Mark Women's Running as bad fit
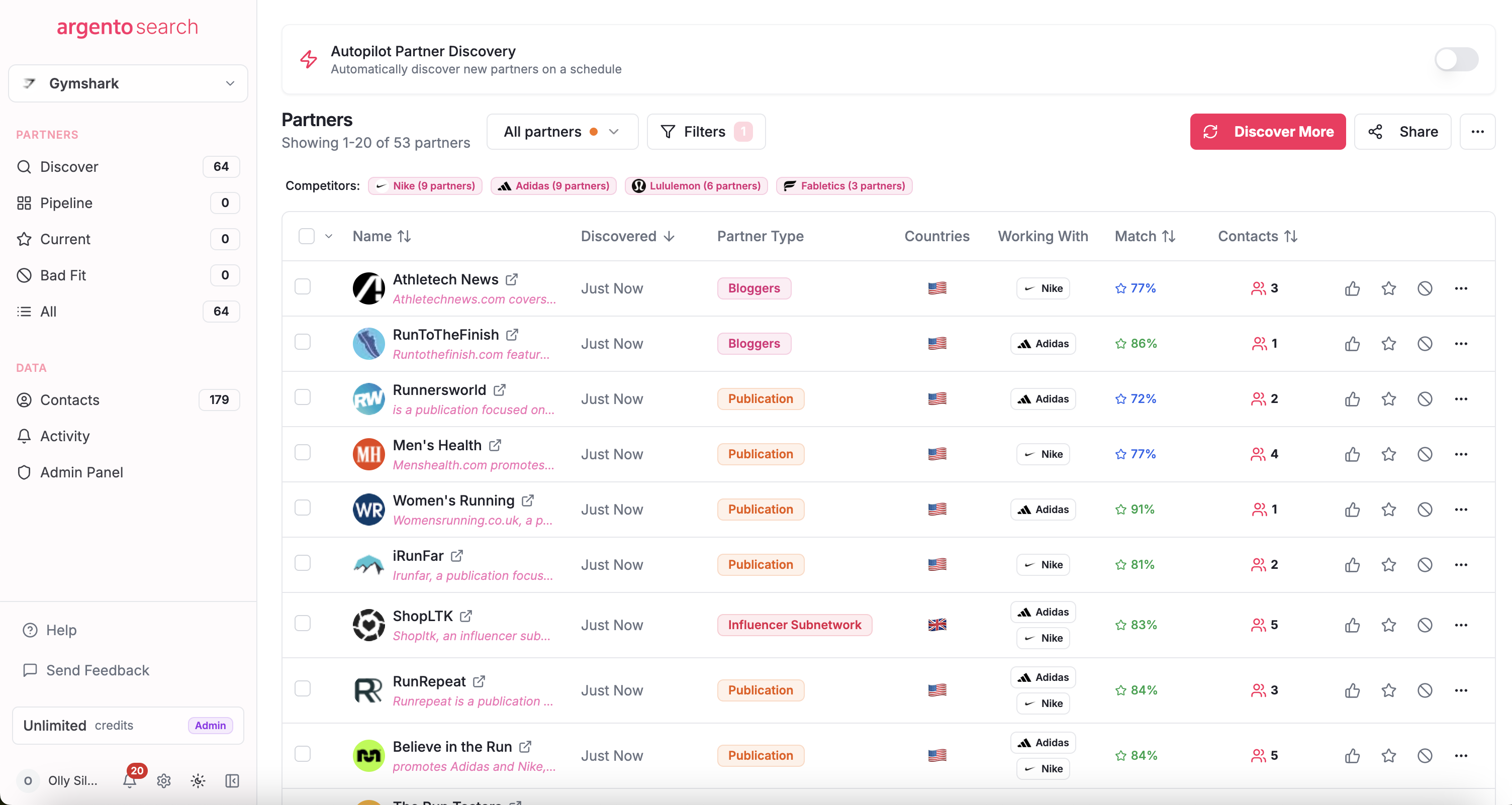Screen dimensions: 1512x805 click(x=1425, y=510)
